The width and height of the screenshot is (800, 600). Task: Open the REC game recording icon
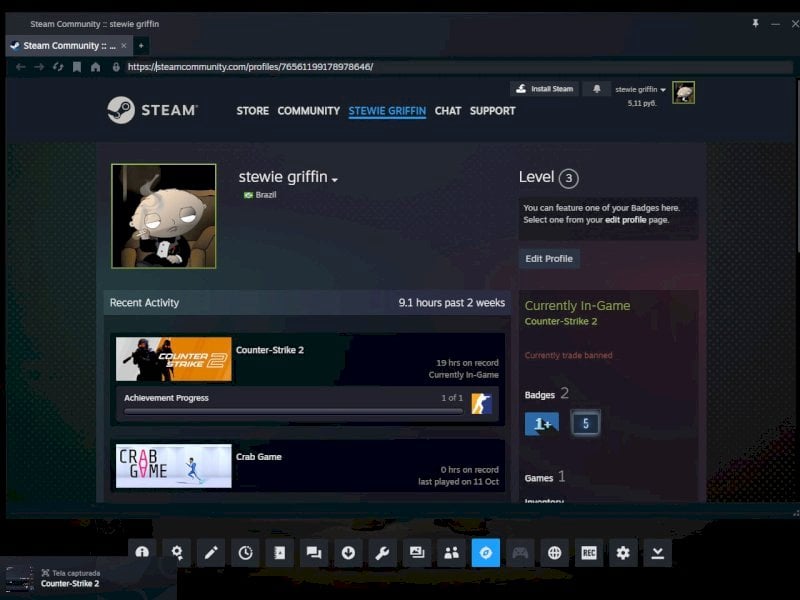click(589, 553)
